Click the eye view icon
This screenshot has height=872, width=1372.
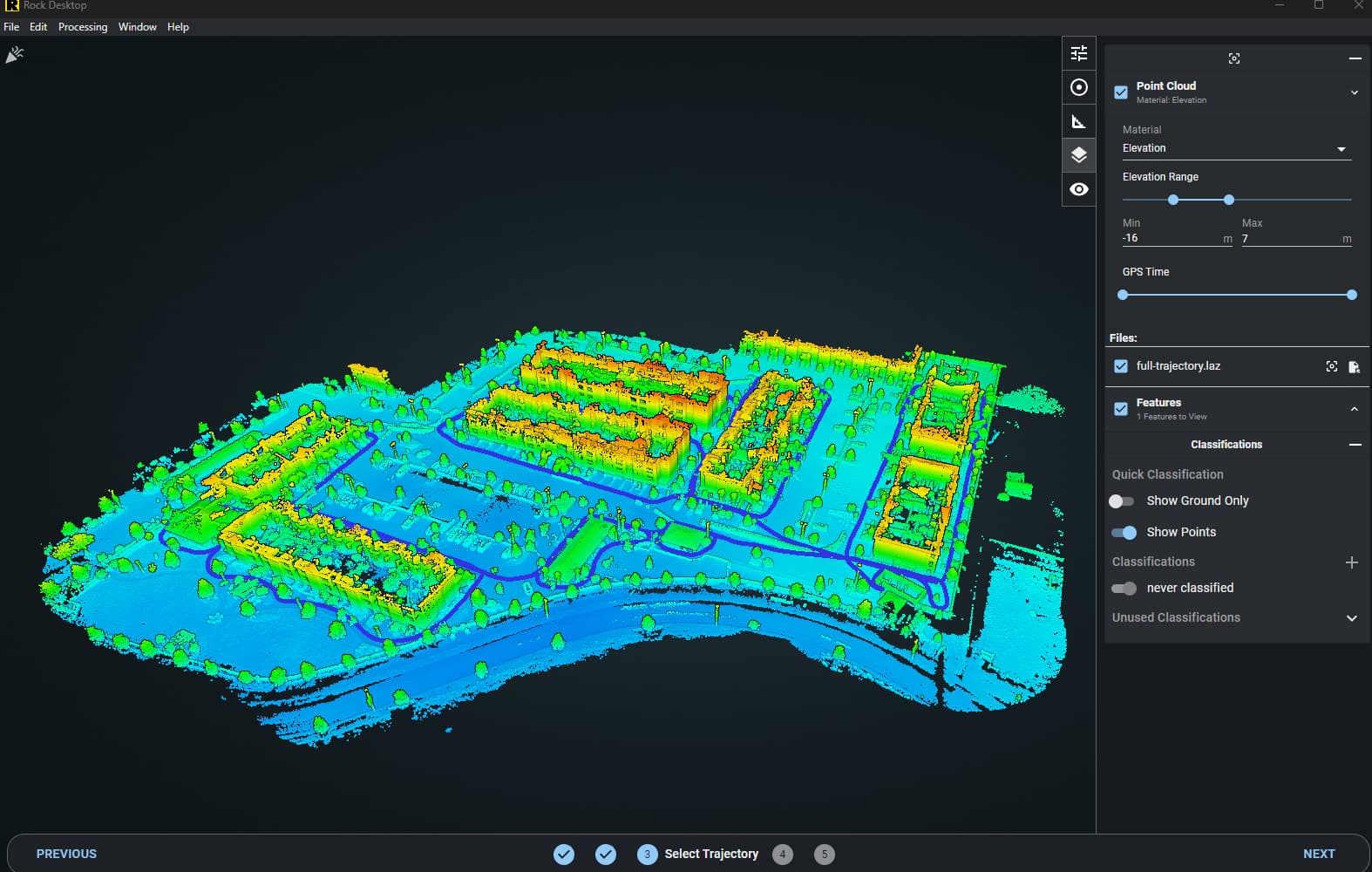pyautogui.click(x=1079, y=189)
